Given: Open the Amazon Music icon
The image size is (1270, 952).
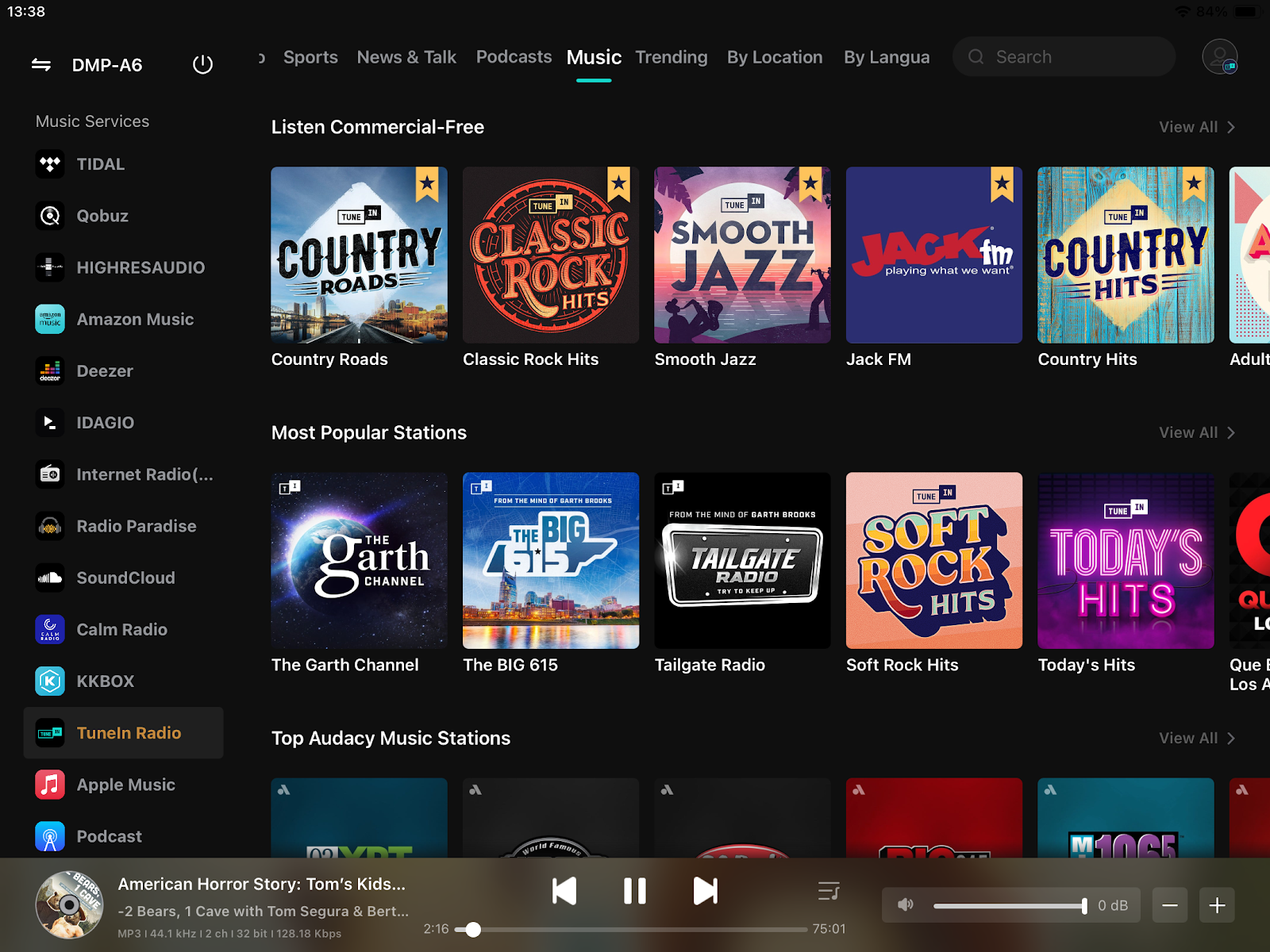Looking at the screenshot, I should 50,319.
